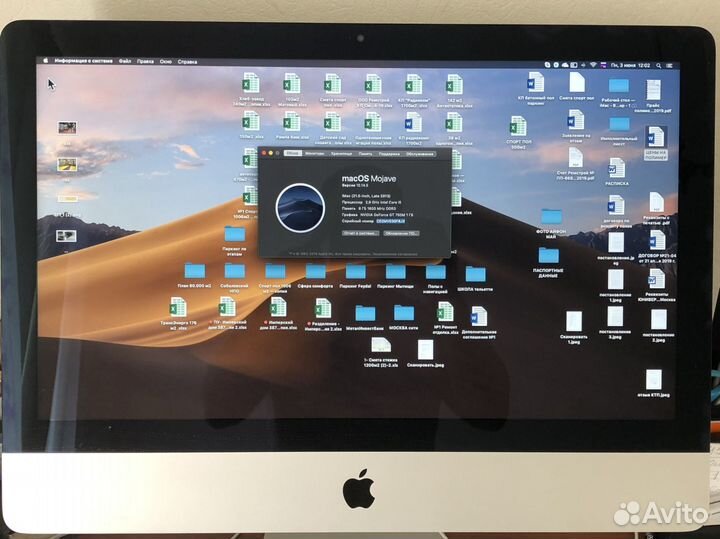Select the Исполнительный лист folder

(619, 131)
